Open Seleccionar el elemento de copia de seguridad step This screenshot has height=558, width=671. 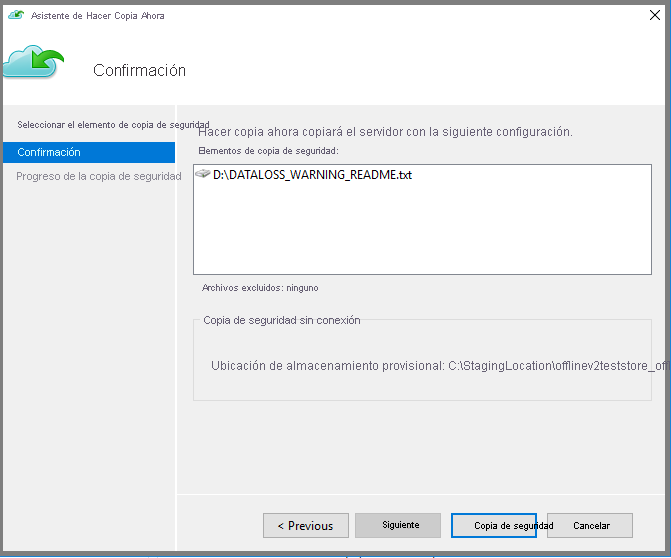[x=113, y=125]
